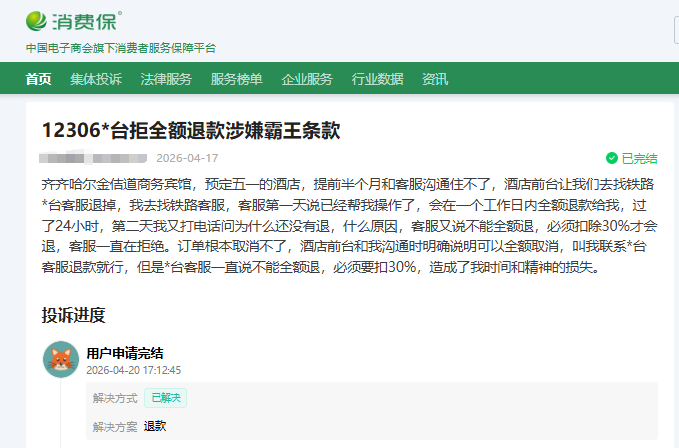Click the complaint description paragraph
This screenshot has width=679, height=448.
click(339, 226)
